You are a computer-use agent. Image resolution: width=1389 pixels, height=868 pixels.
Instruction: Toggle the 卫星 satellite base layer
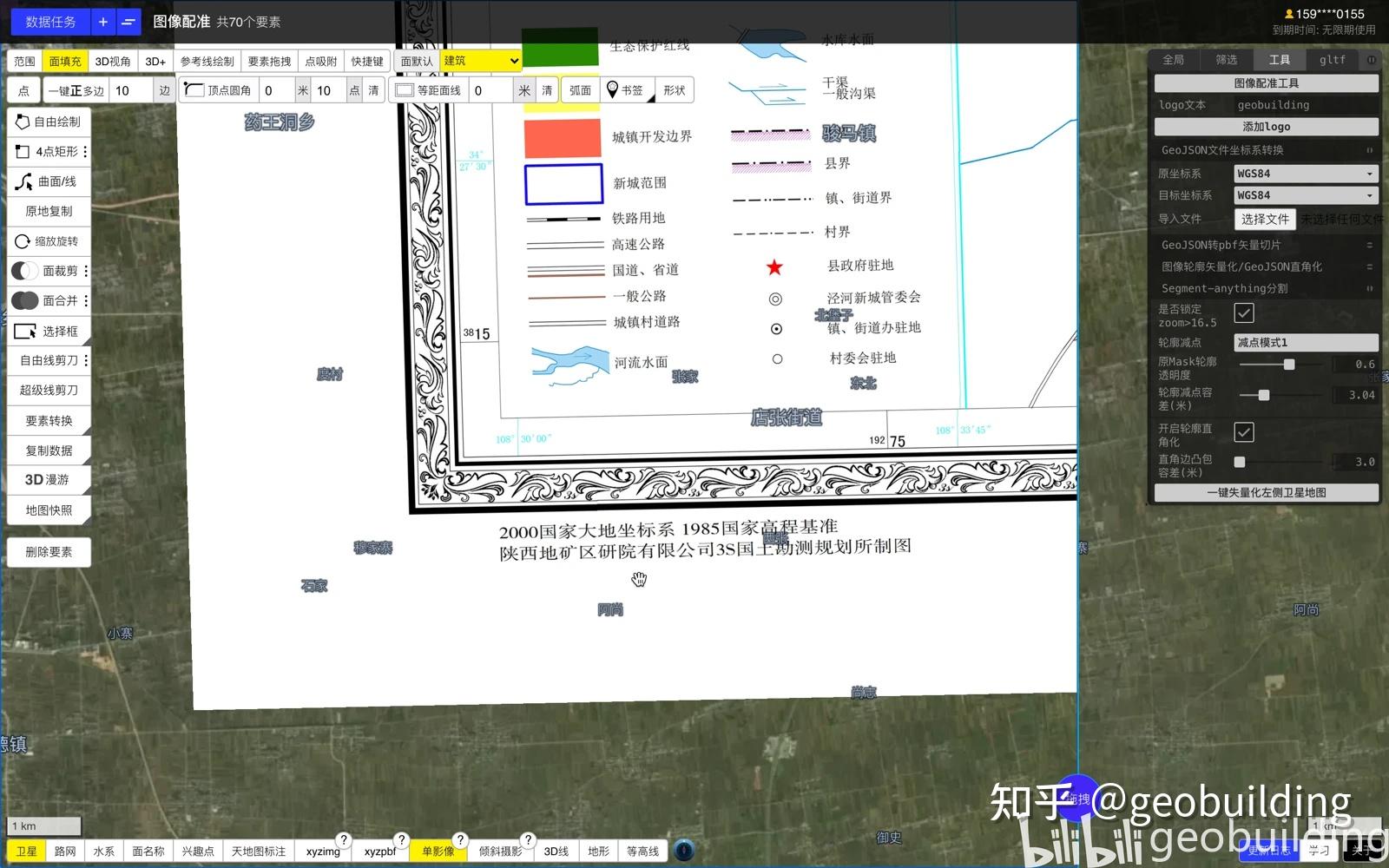(26, 851)
